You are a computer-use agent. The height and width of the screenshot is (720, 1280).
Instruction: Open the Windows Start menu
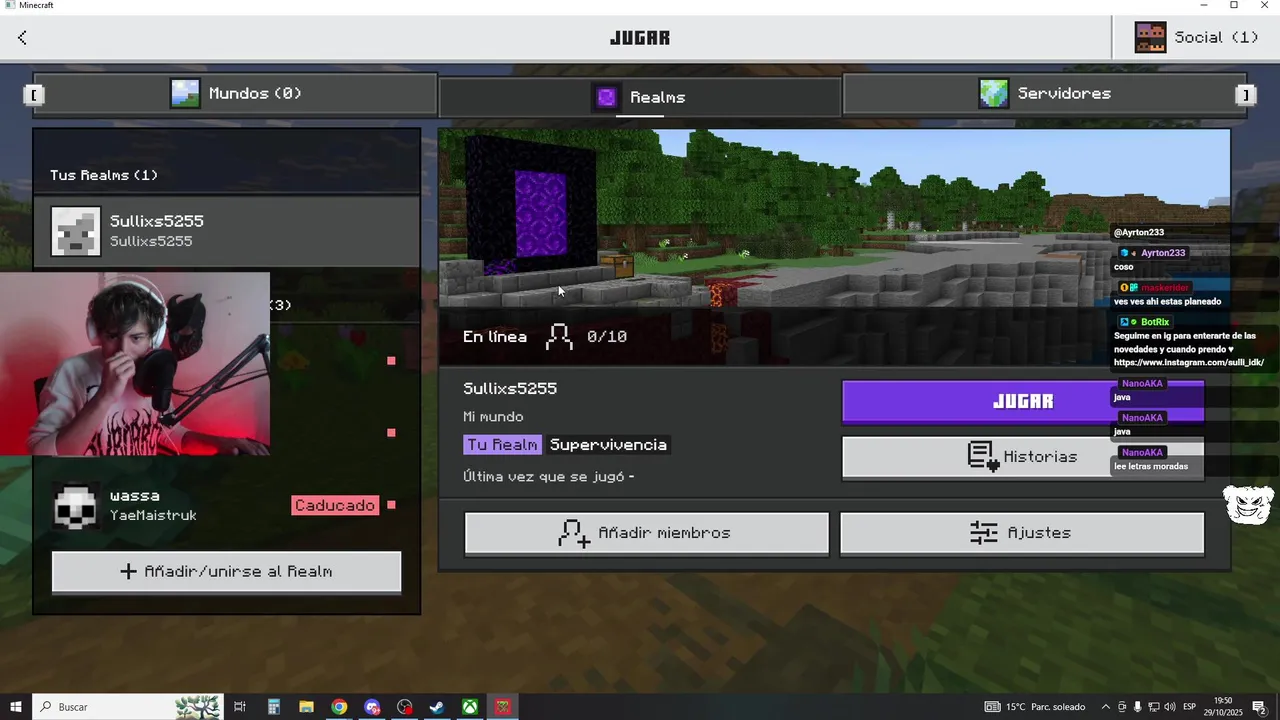[15, 707]
